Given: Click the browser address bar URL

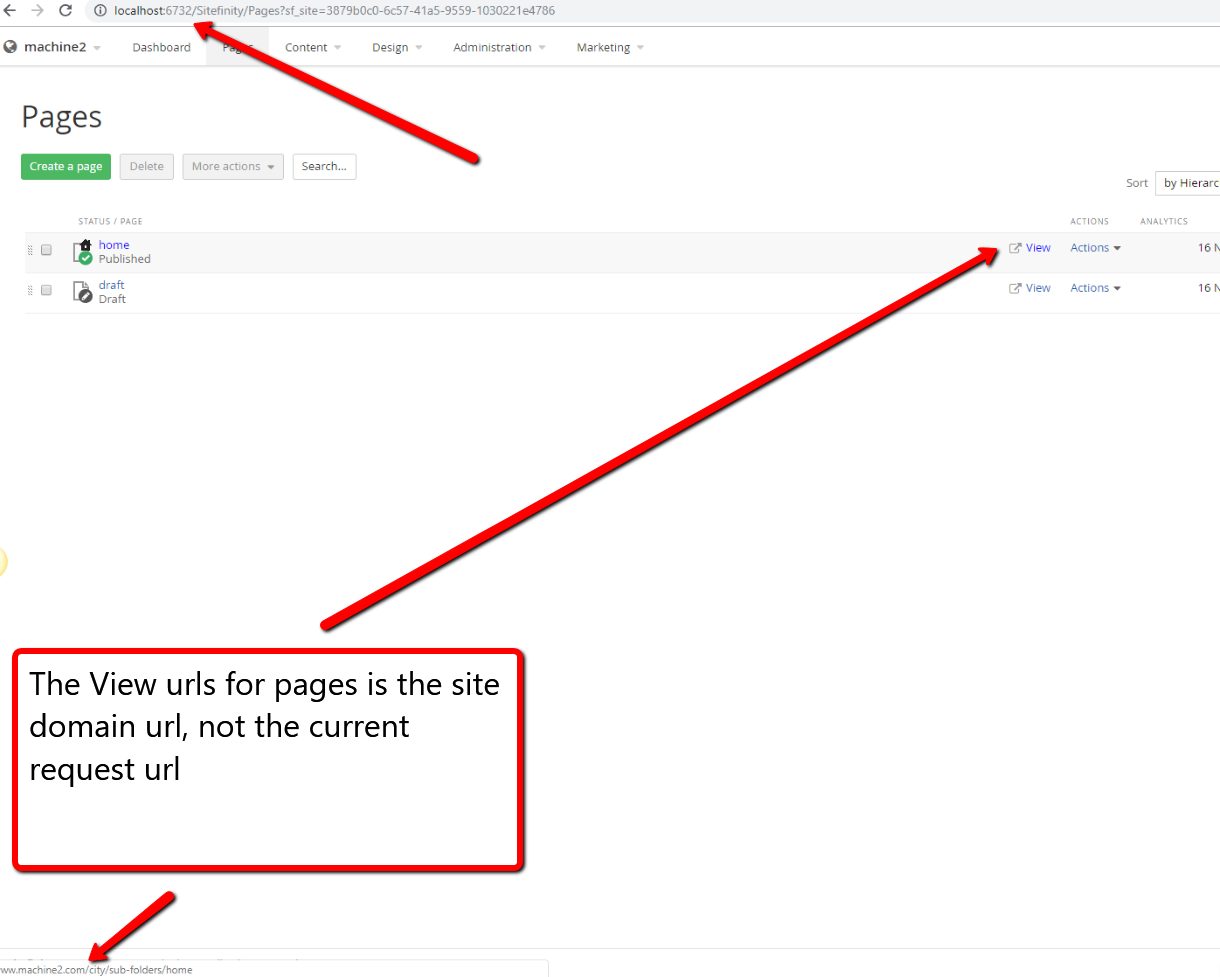Looking at the screenshot, I should click(335, 11).
